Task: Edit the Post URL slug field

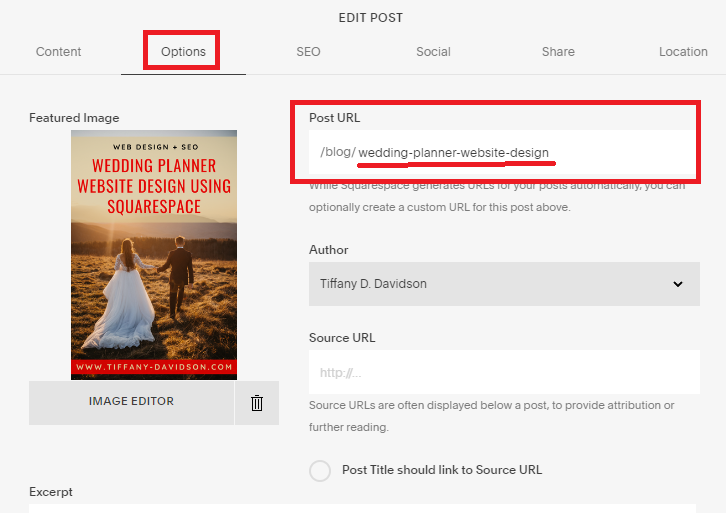Action: coord(502,152)
